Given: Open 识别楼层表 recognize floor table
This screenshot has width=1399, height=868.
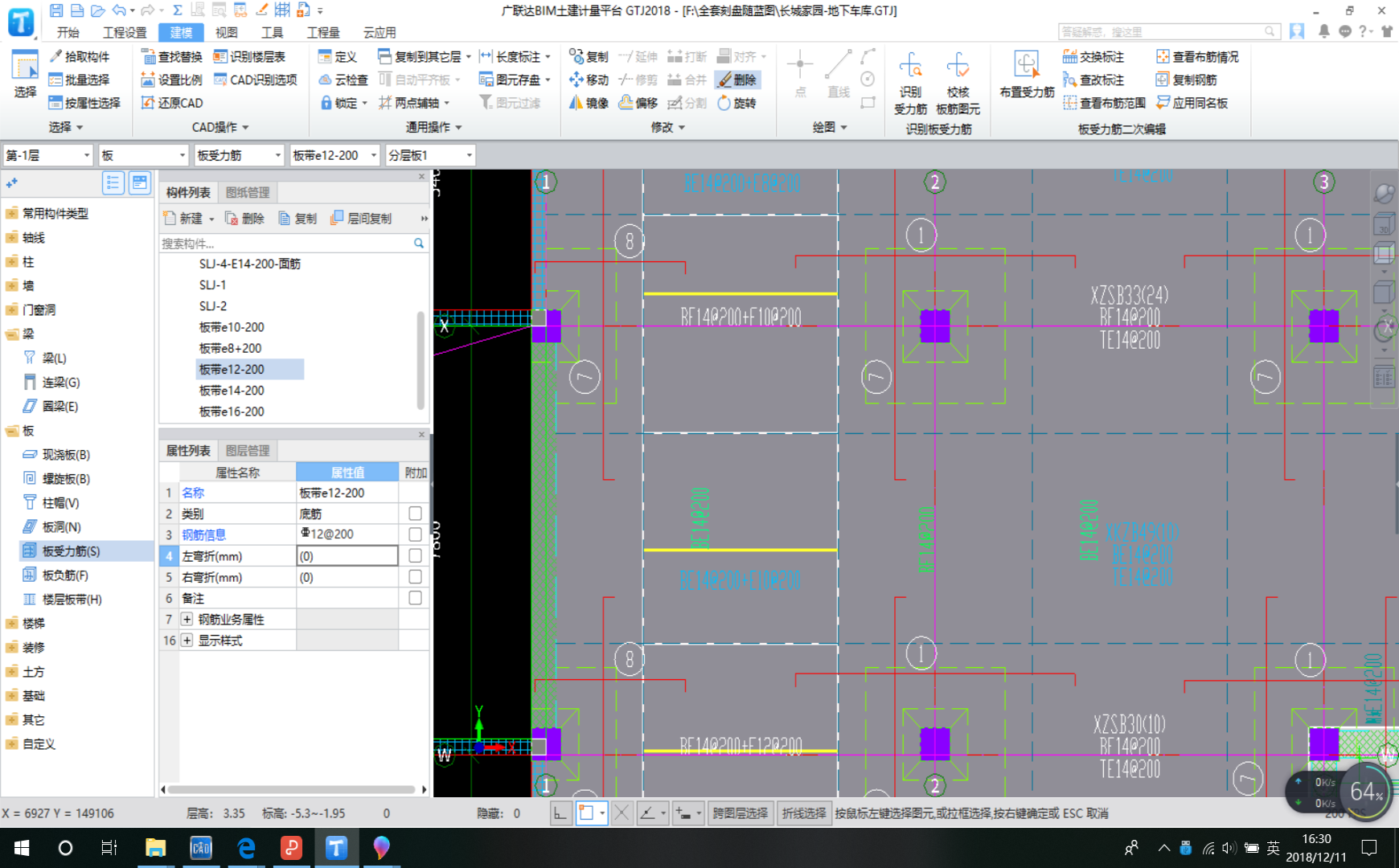Looking at the screenshot, I should (x=249, y=57).
